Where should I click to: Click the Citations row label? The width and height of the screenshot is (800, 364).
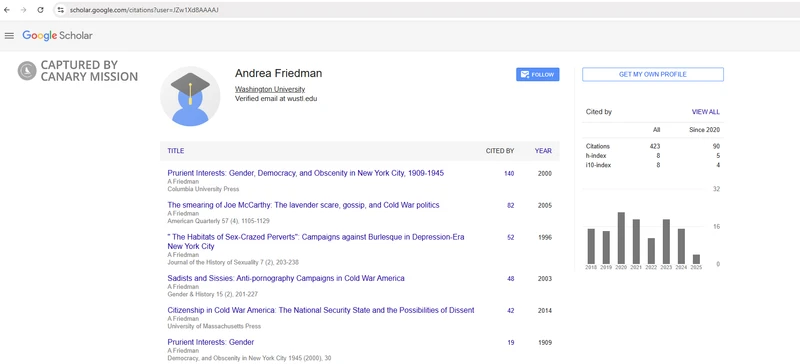(597, 146)
